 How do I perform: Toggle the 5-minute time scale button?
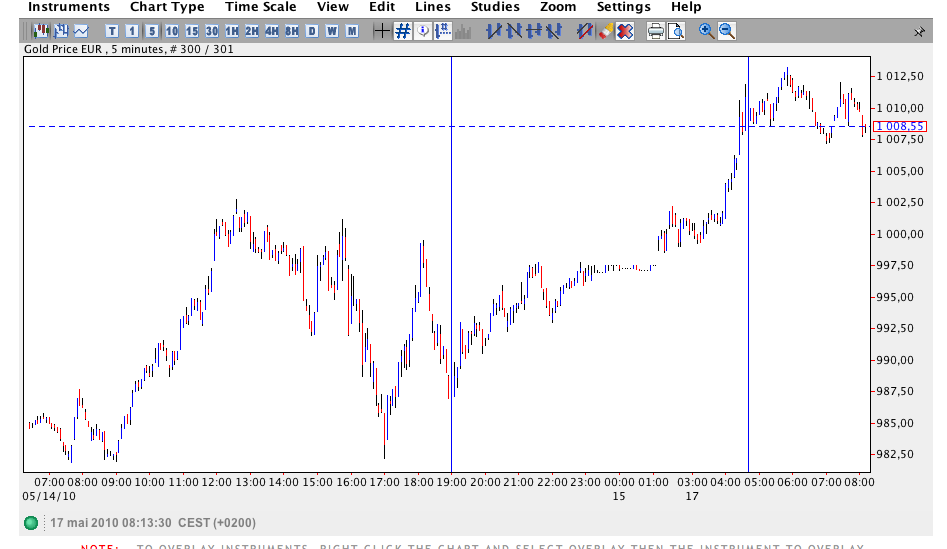pos(152,31)
